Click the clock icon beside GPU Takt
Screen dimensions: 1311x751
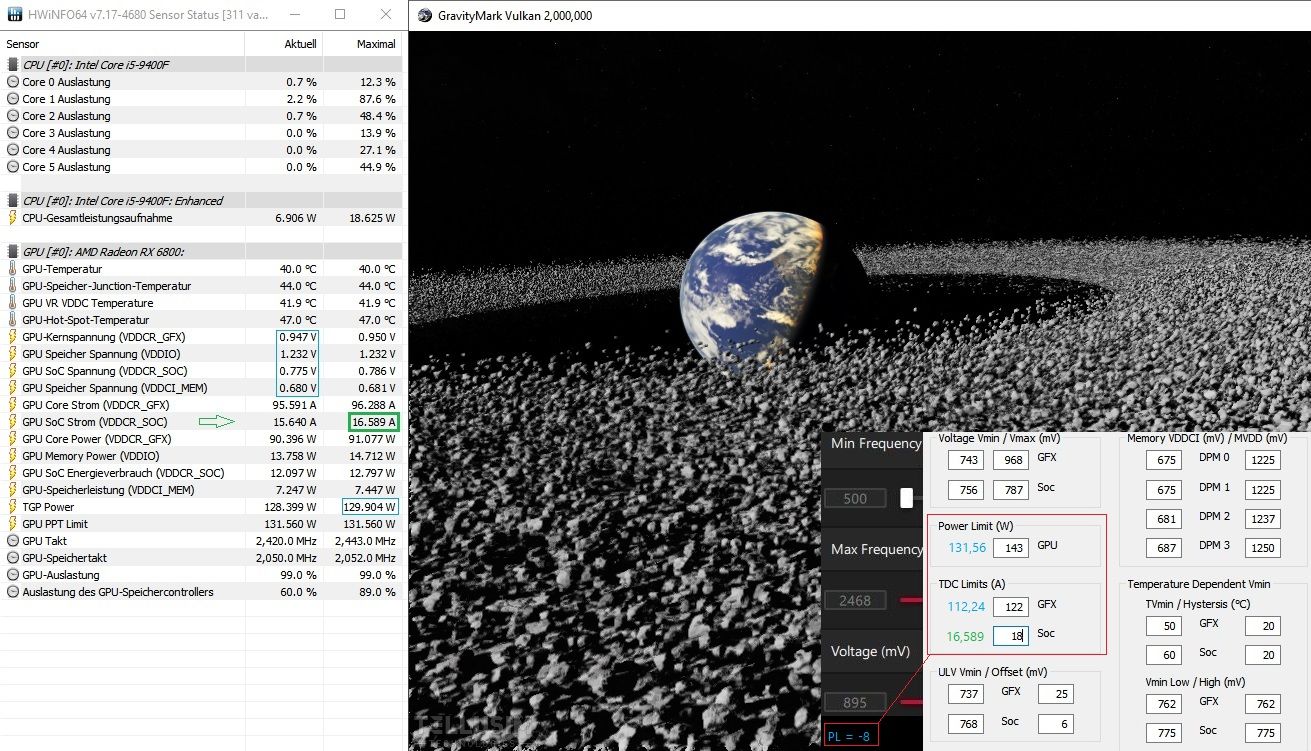(x=13, y=541)
